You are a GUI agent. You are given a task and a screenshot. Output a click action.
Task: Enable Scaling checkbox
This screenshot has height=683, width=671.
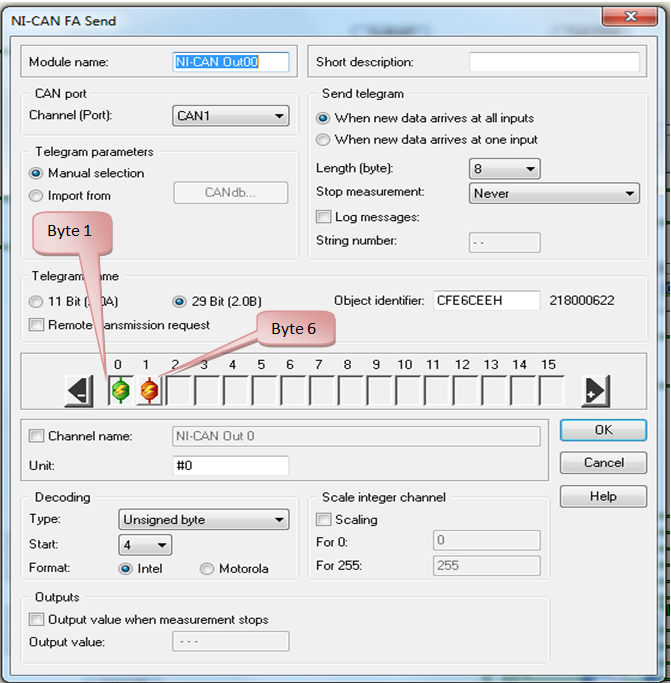click(323, 519)
